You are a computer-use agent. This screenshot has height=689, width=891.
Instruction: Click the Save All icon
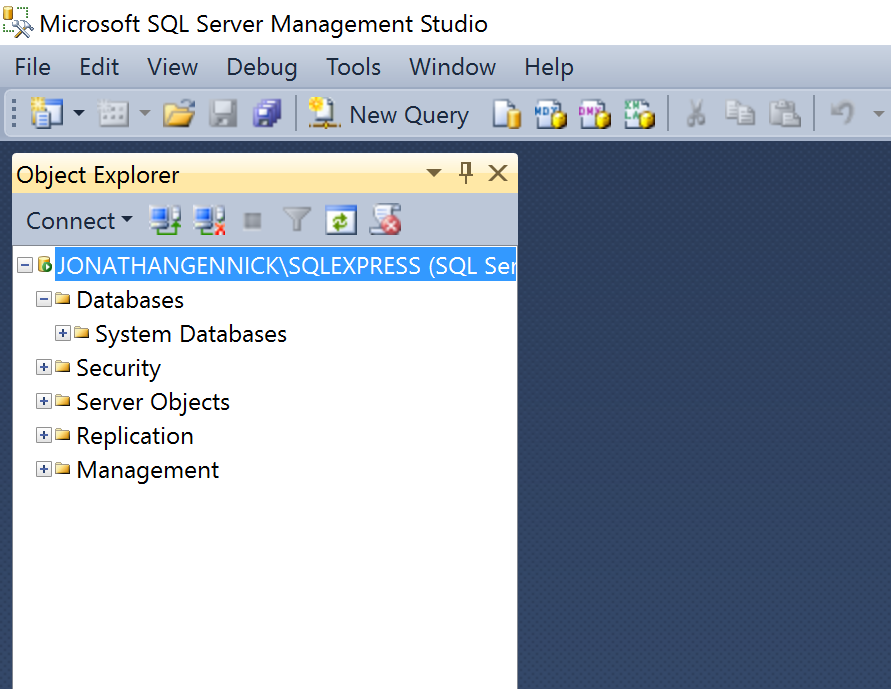point(267,113)
